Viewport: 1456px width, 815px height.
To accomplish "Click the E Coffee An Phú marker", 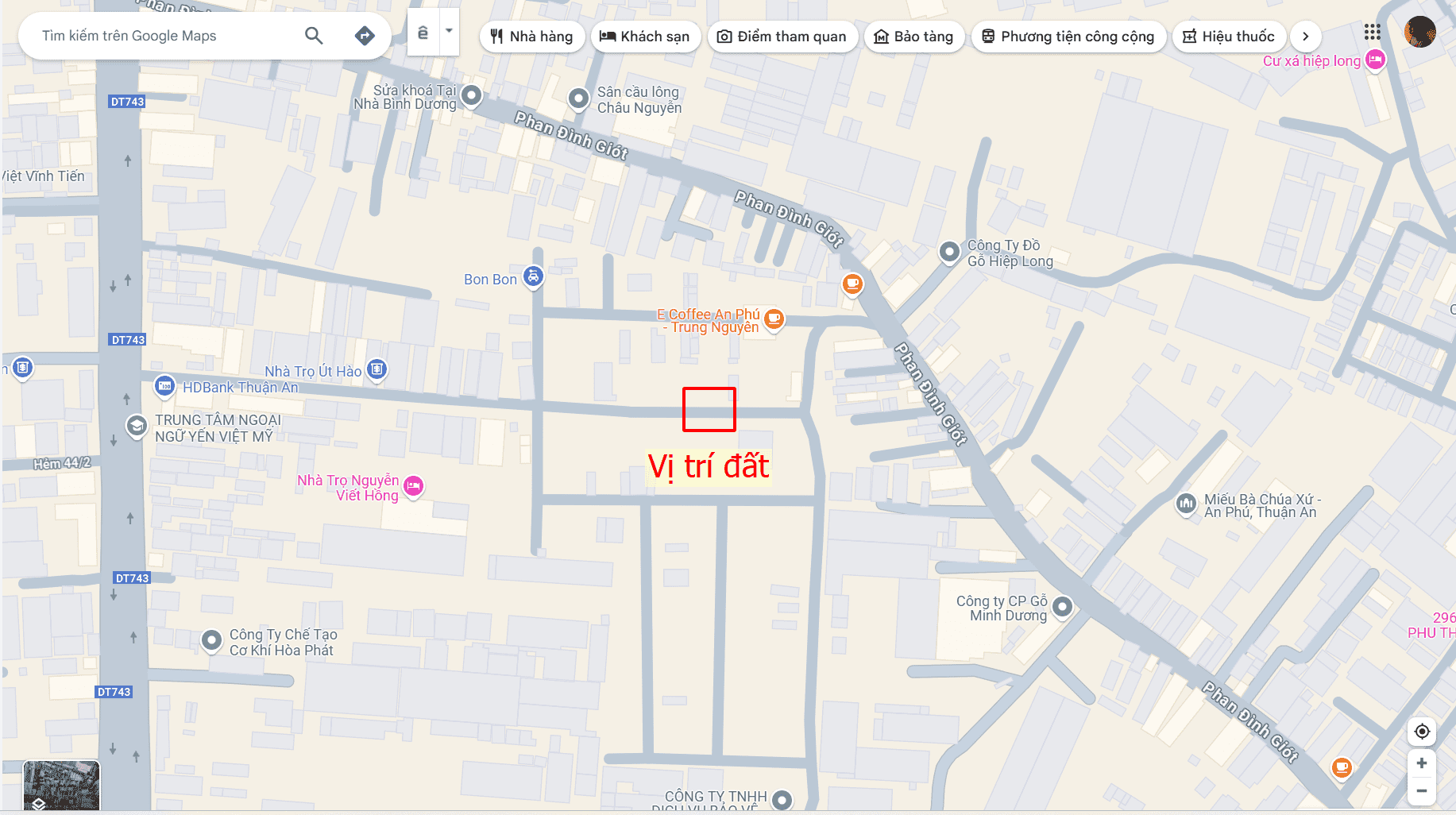I will 774,319.
